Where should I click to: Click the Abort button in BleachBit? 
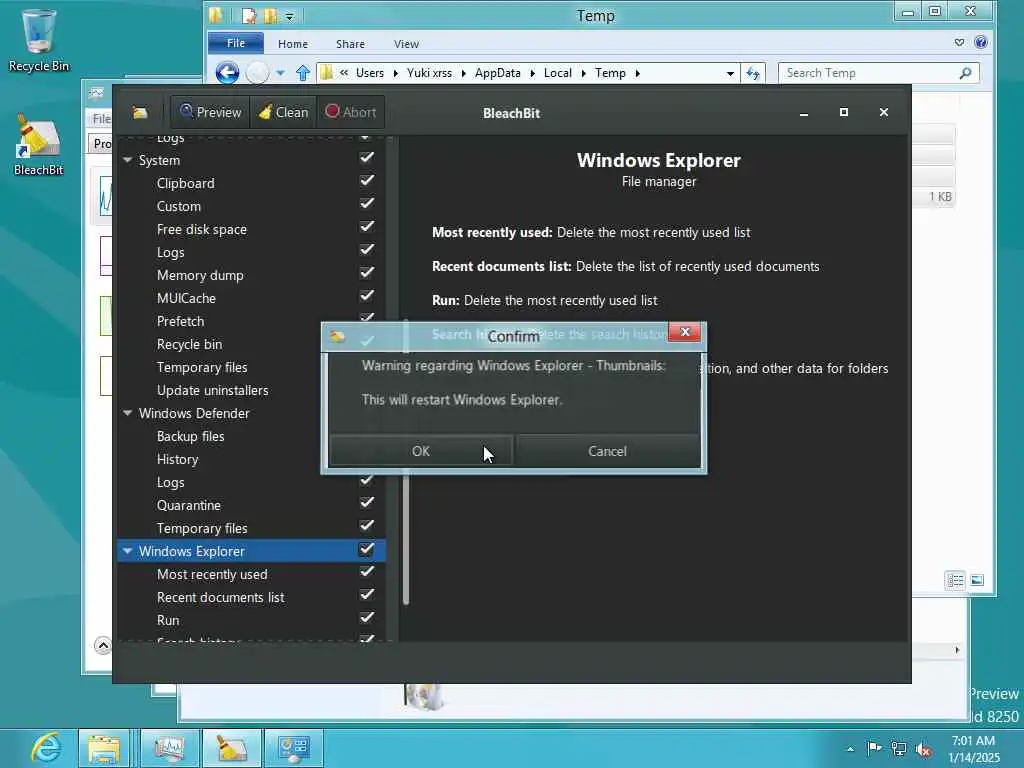pyautogui.click(x=351, y=112)
